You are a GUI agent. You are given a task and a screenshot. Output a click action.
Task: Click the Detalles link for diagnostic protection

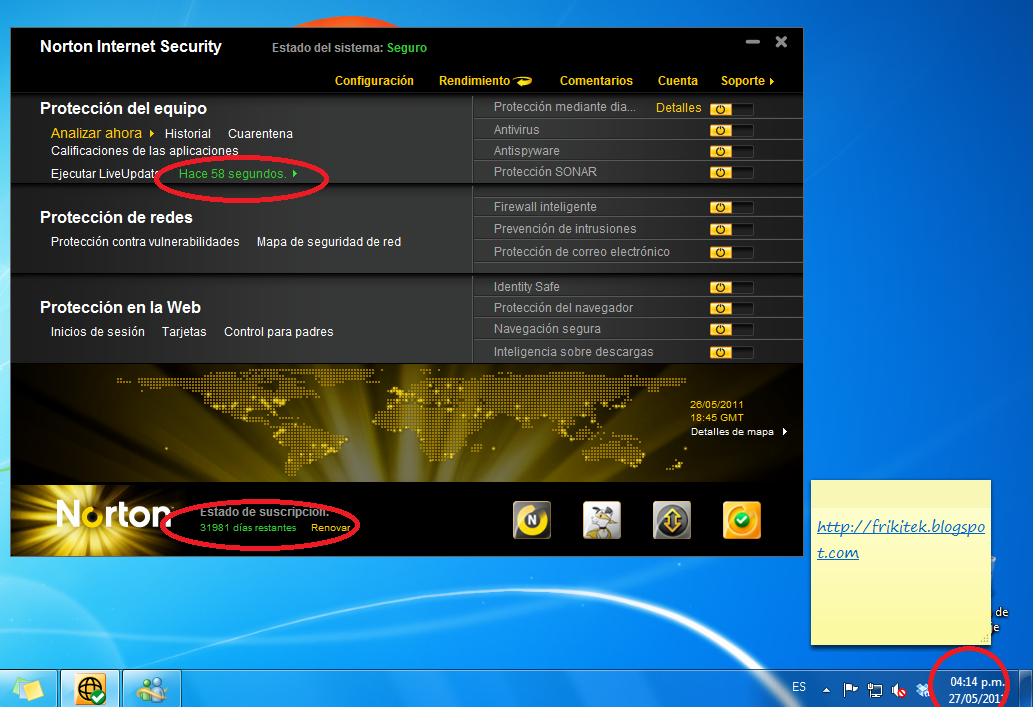pyautogui.click(x=679, y=108)
